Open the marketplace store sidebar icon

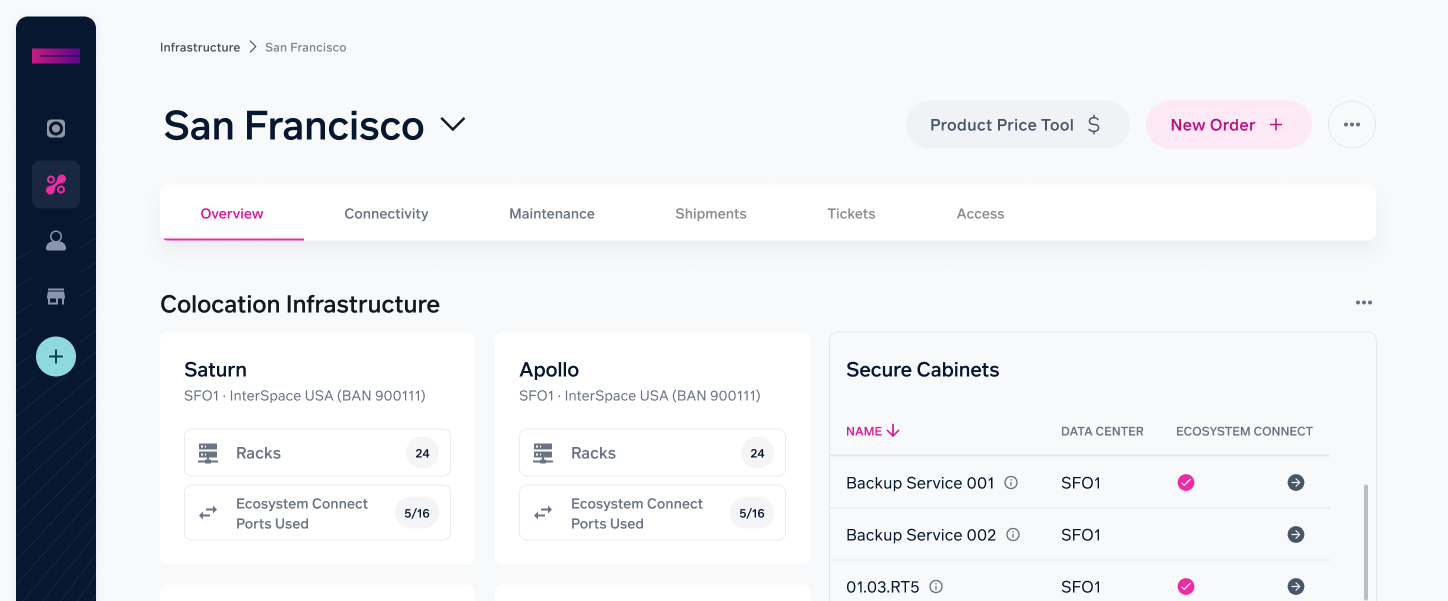click(x=56, y=296)
